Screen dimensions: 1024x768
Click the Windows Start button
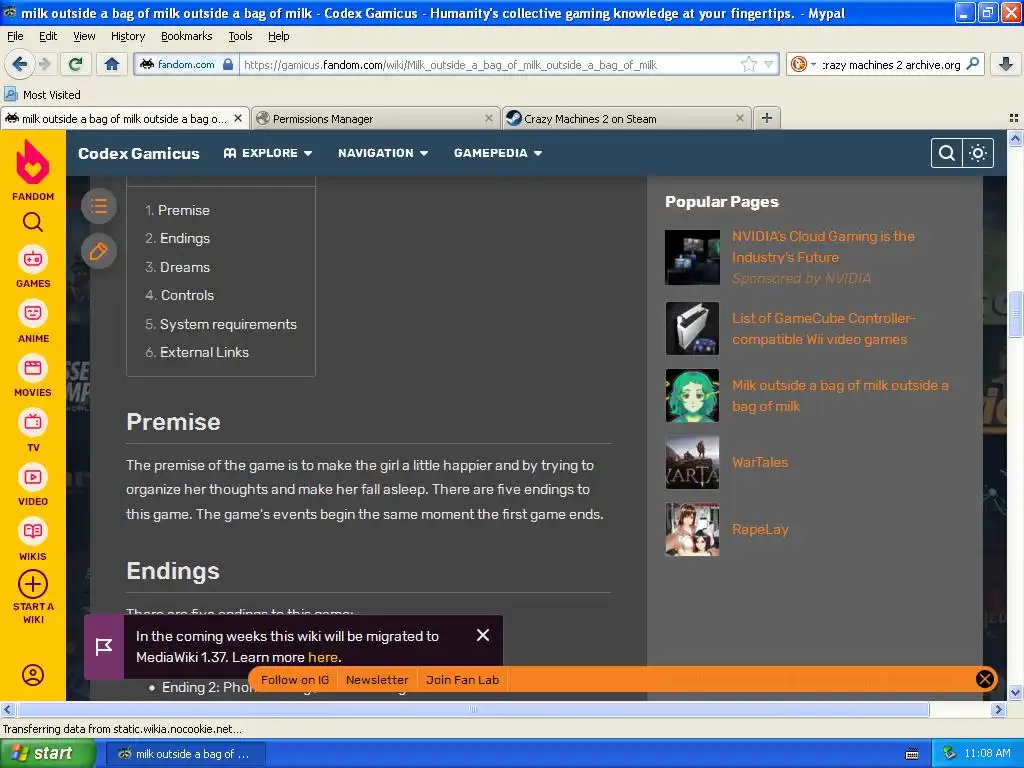coord(47,754)
